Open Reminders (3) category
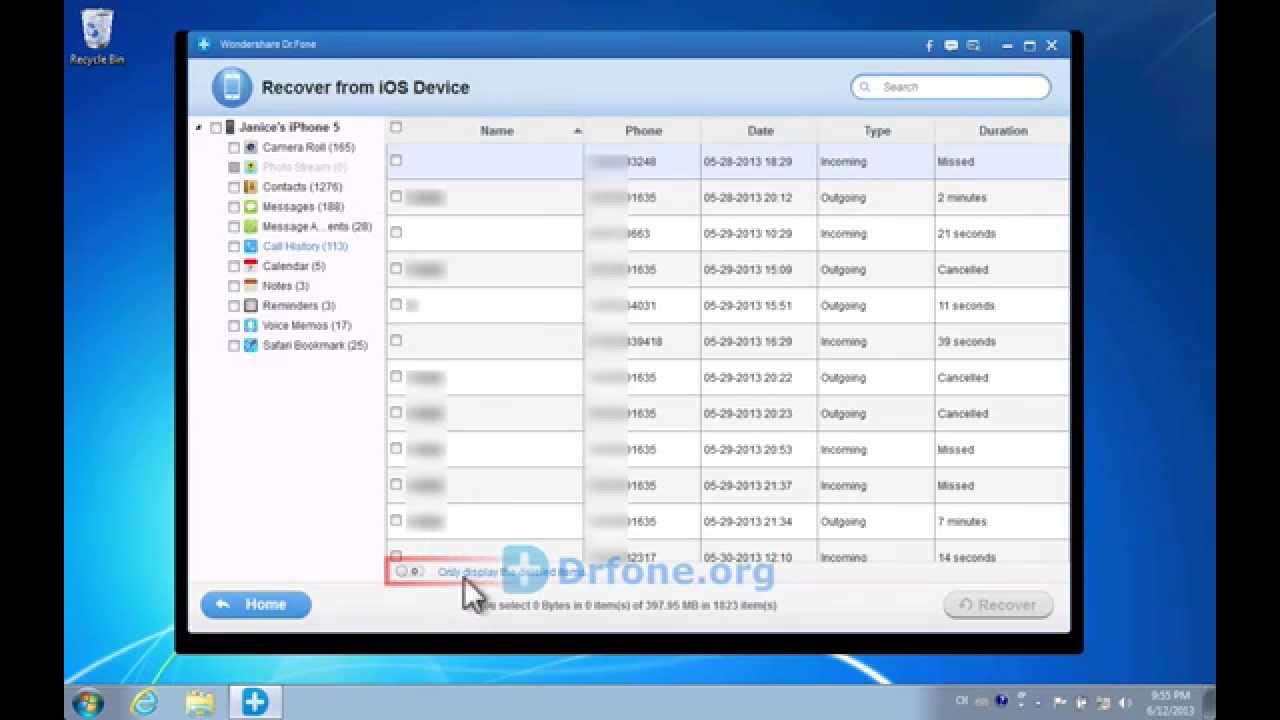The image size is (1280, 720). coord(299,306)
